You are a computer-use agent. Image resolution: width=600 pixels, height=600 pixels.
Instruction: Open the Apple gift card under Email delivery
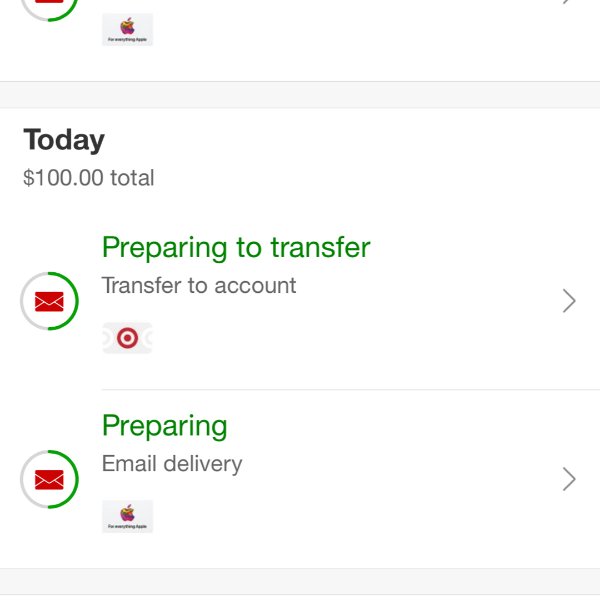tap(127, 516)
